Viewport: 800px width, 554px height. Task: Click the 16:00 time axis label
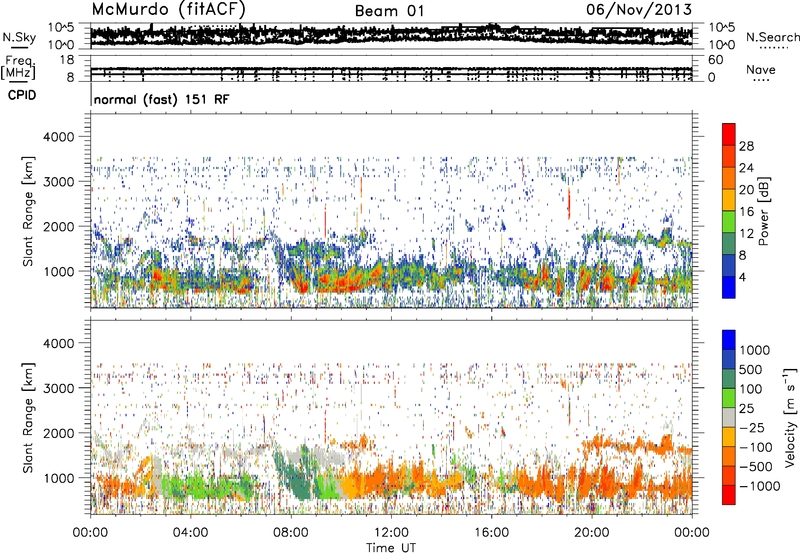tap(491, 533)
